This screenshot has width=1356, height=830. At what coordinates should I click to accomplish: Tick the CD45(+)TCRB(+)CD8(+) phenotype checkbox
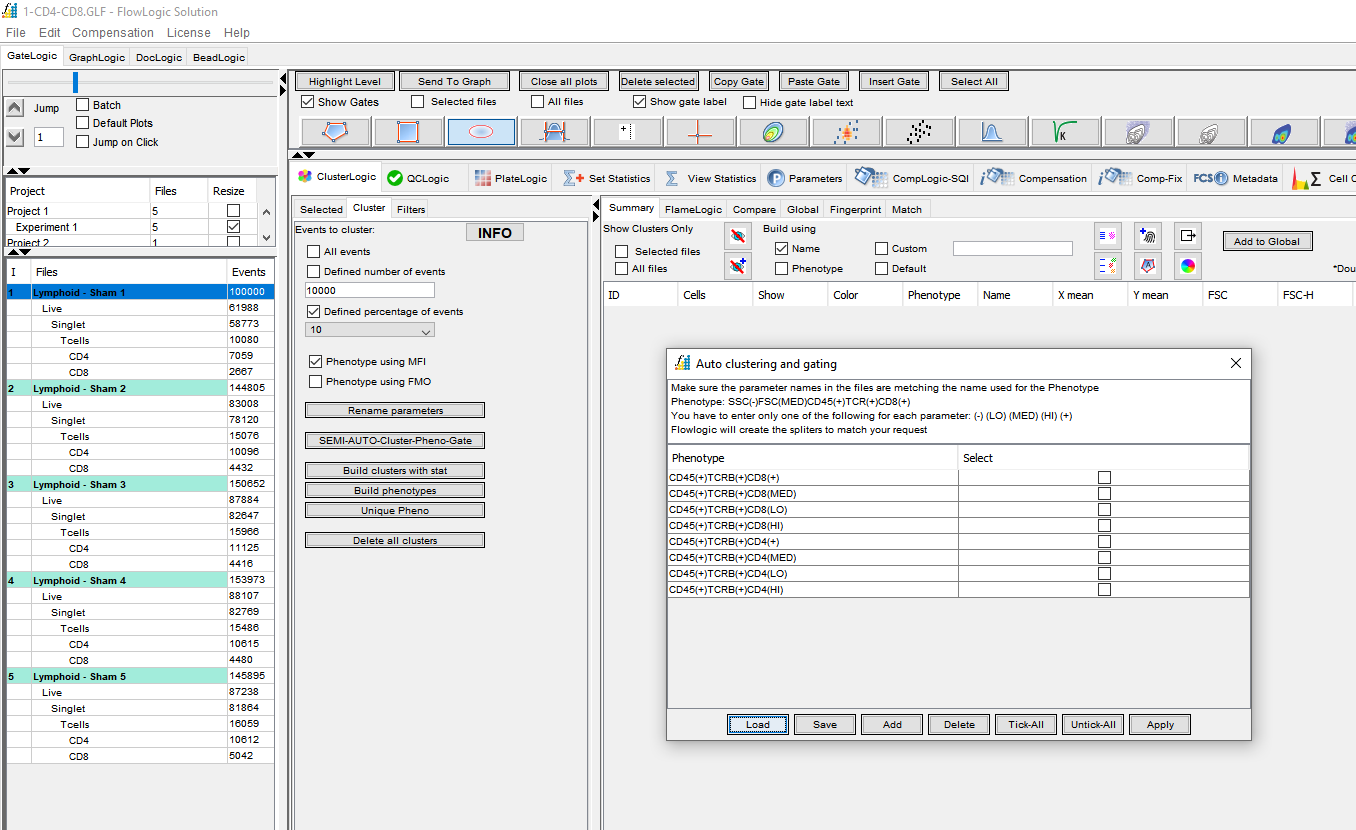point(1104,478)
